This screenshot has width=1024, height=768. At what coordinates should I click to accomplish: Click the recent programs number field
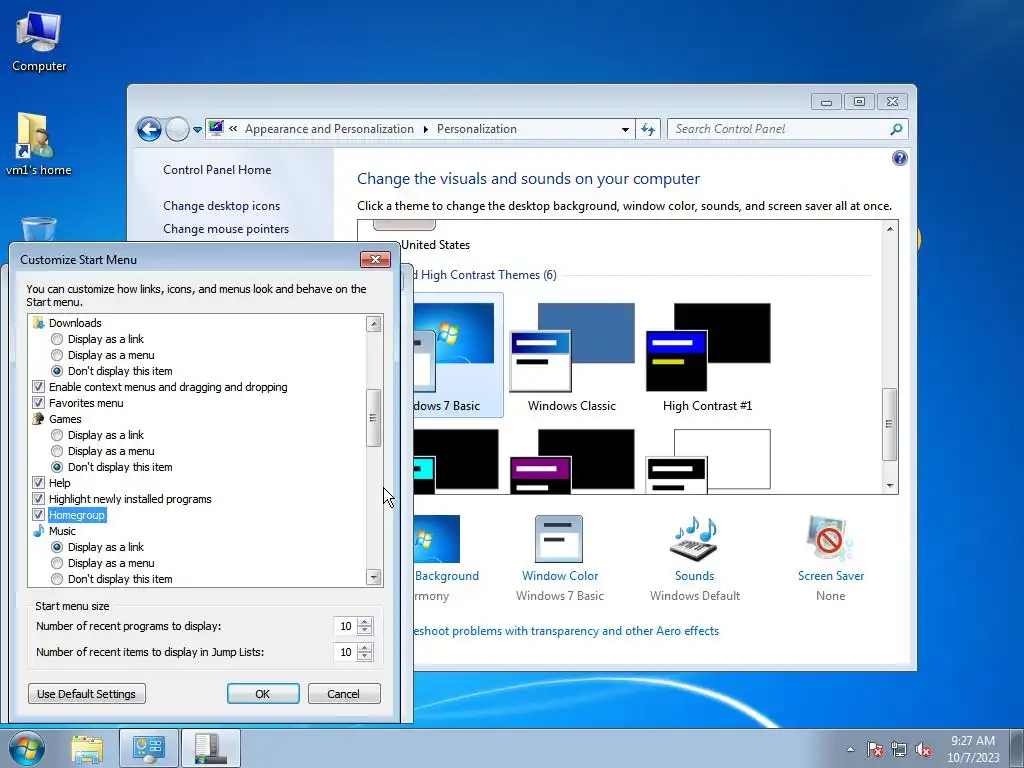point(344,626)
